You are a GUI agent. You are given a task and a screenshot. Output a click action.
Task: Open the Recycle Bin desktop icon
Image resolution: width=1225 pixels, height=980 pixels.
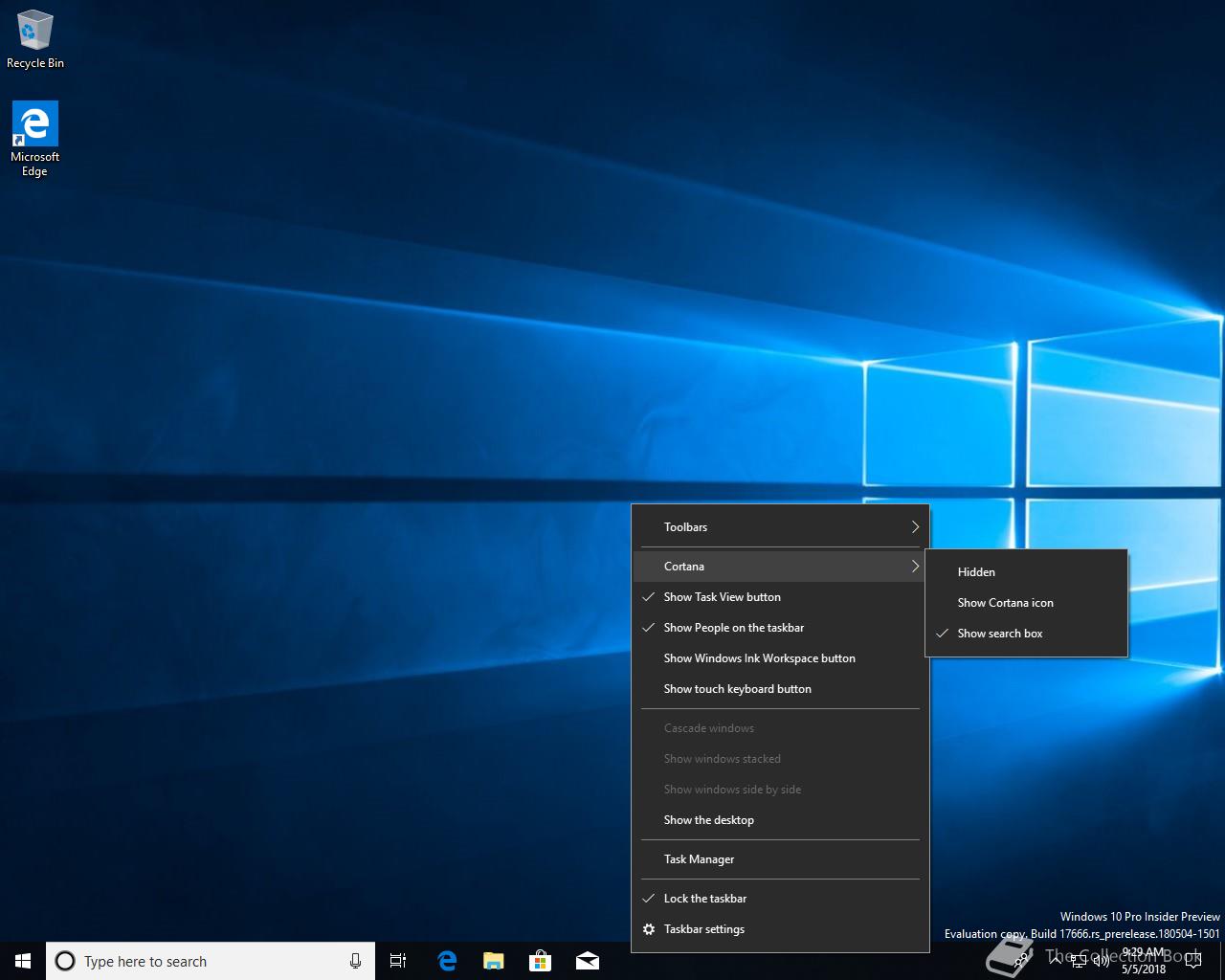[35, 40]
